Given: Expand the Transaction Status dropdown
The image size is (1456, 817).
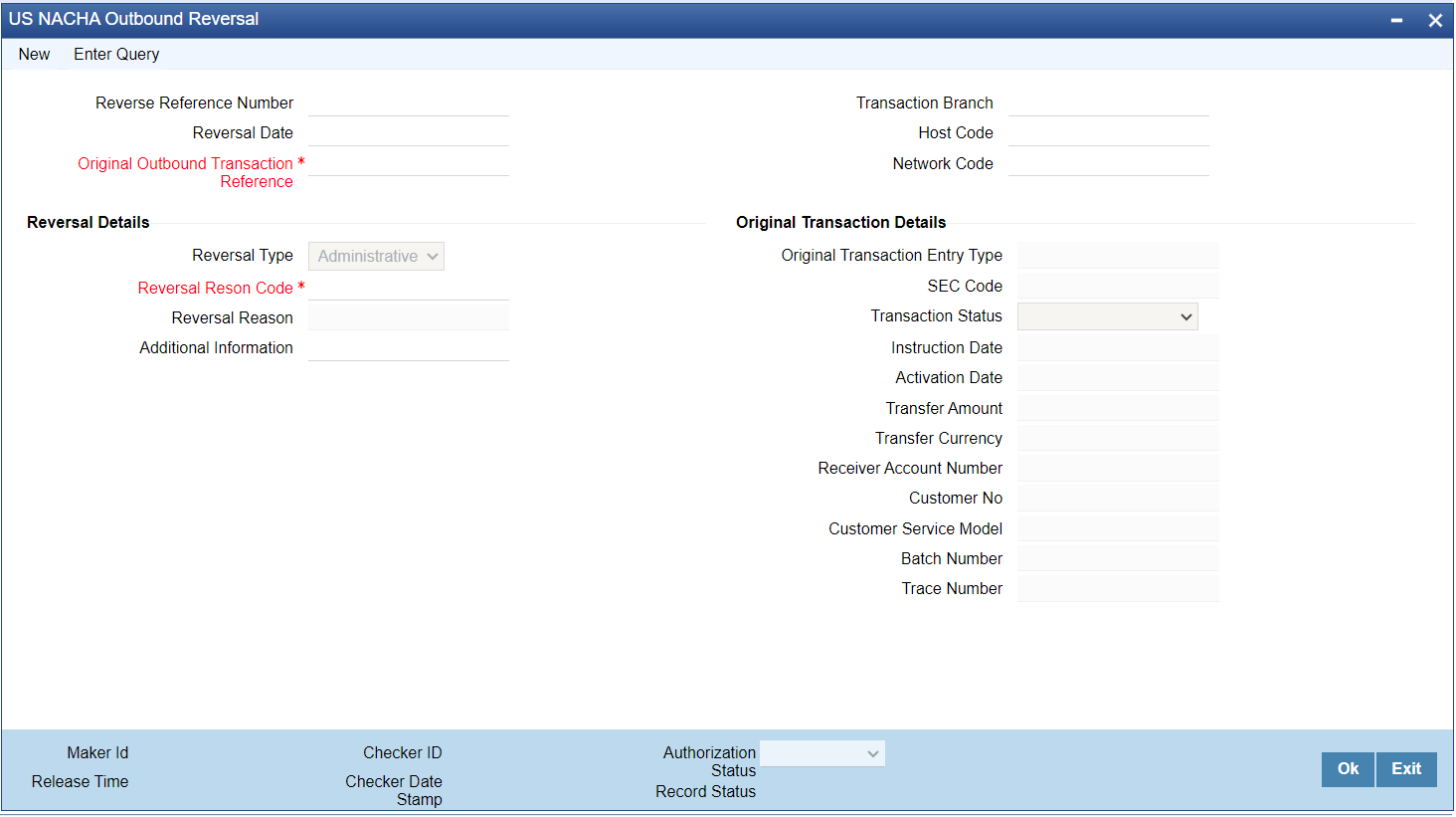Looking at the screenshot, I should coord(1108,316).
